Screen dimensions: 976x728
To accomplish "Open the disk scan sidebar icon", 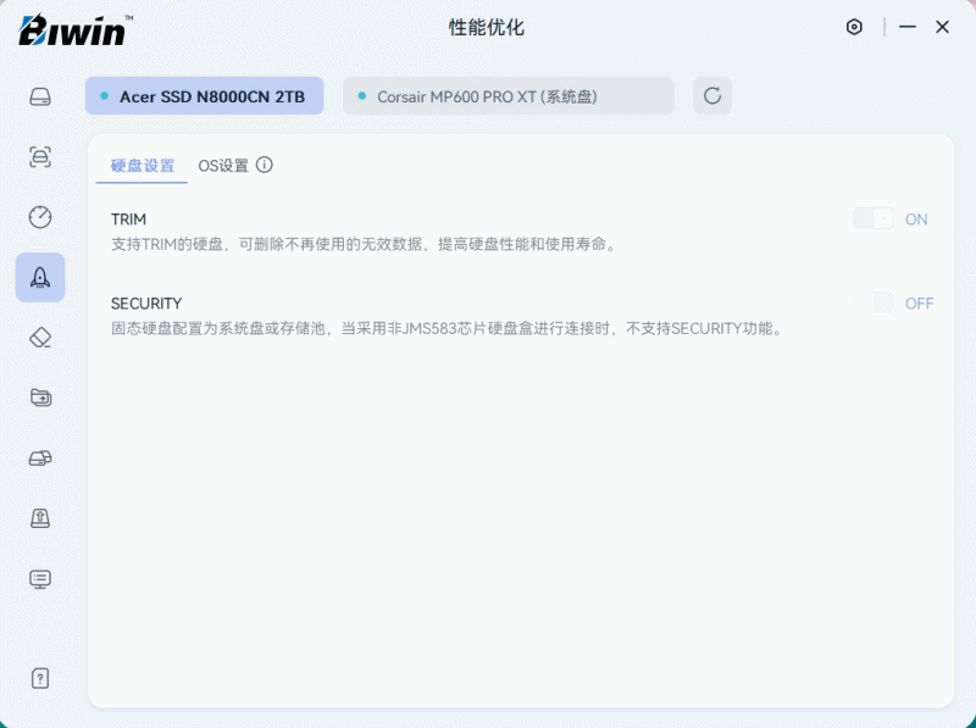I will [x=40, y=156].
